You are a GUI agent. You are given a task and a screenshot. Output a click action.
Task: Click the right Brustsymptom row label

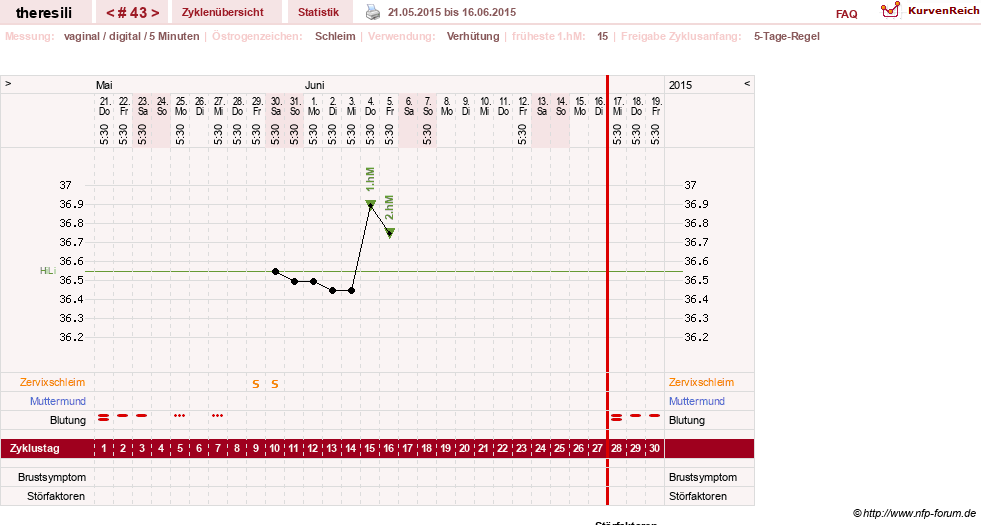[703, 477]
